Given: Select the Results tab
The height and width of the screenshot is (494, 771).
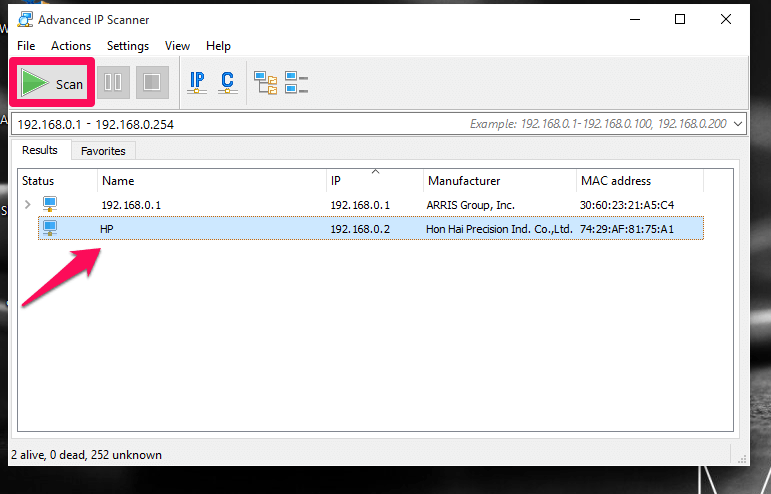Looking at the screenshot, I should pos(40,150).
